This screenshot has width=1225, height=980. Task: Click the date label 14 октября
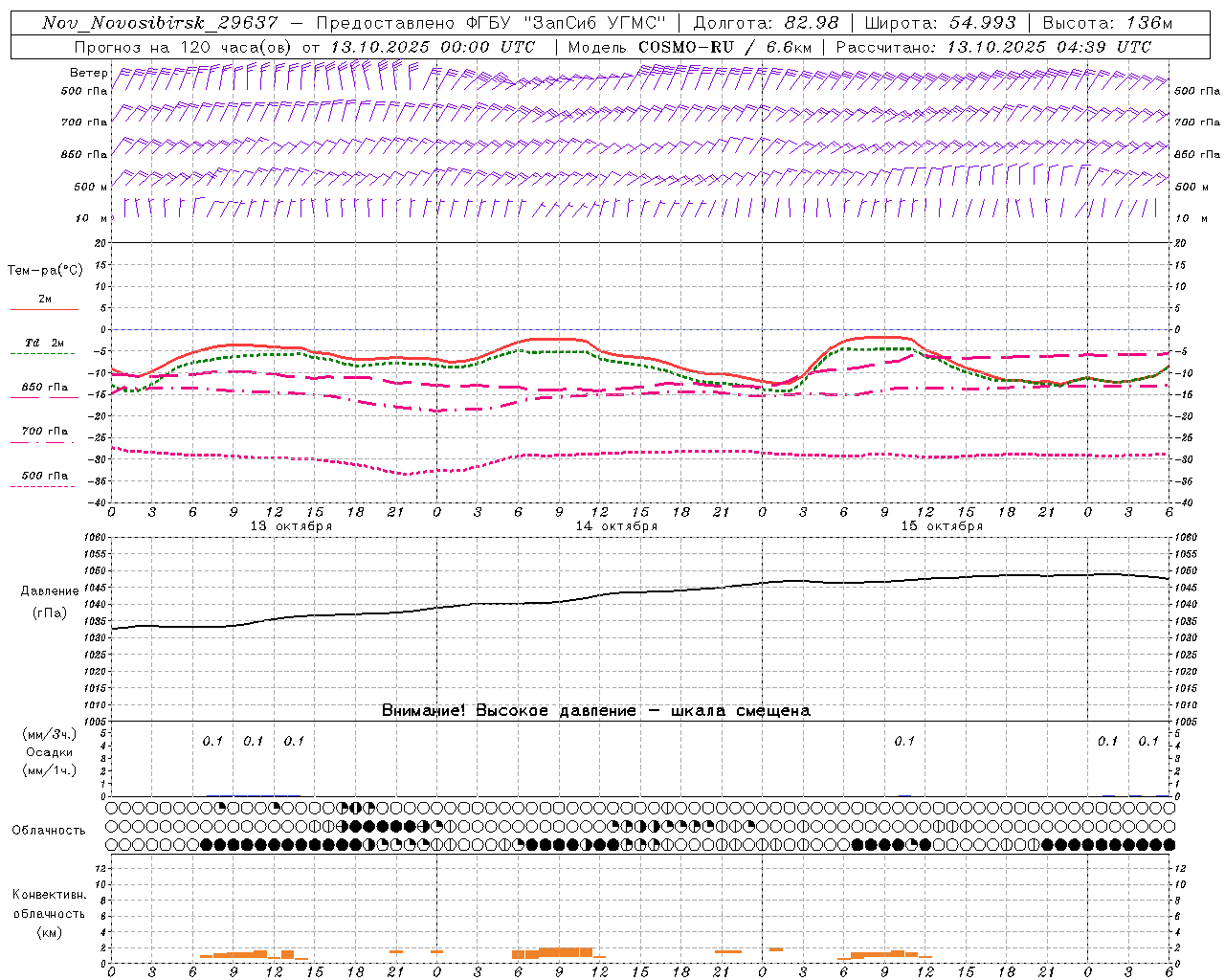[x=616, y=526]
